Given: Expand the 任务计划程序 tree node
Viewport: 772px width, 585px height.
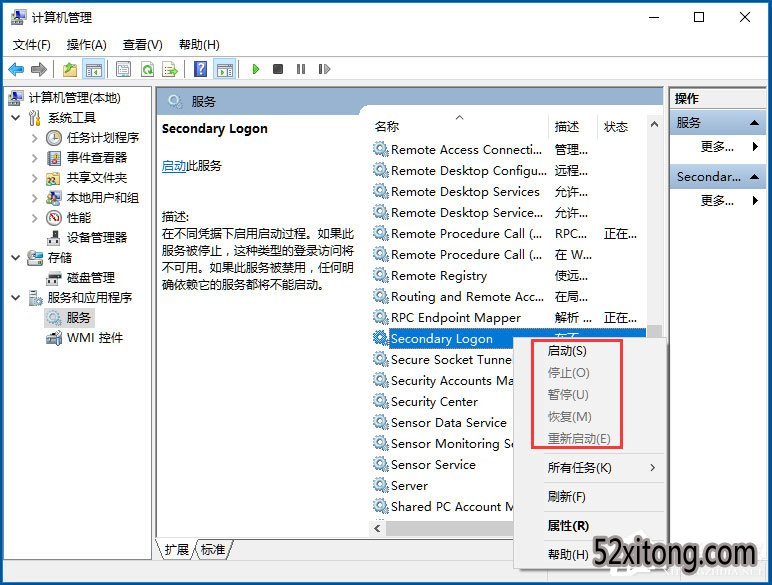Looking at the screenshot, I should pyautogui.click(x=35, y=137).
